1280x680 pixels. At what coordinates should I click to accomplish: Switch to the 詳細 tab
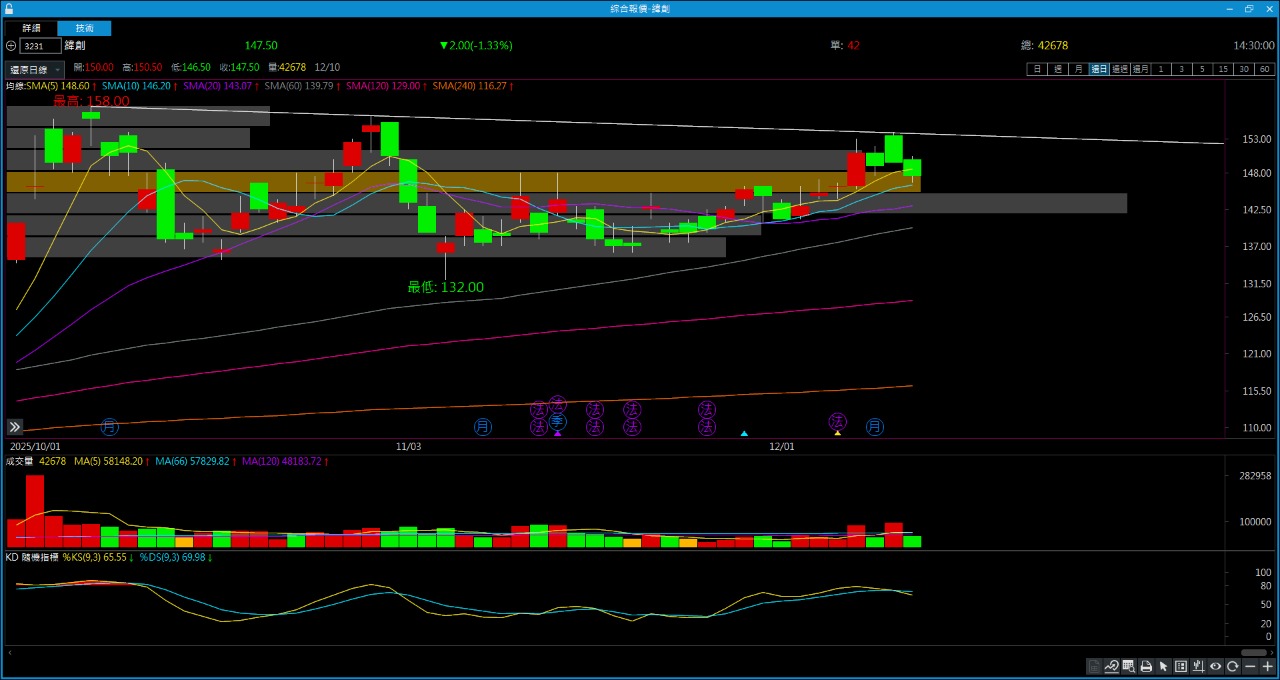pyautogui.click(x=31, y=28)
